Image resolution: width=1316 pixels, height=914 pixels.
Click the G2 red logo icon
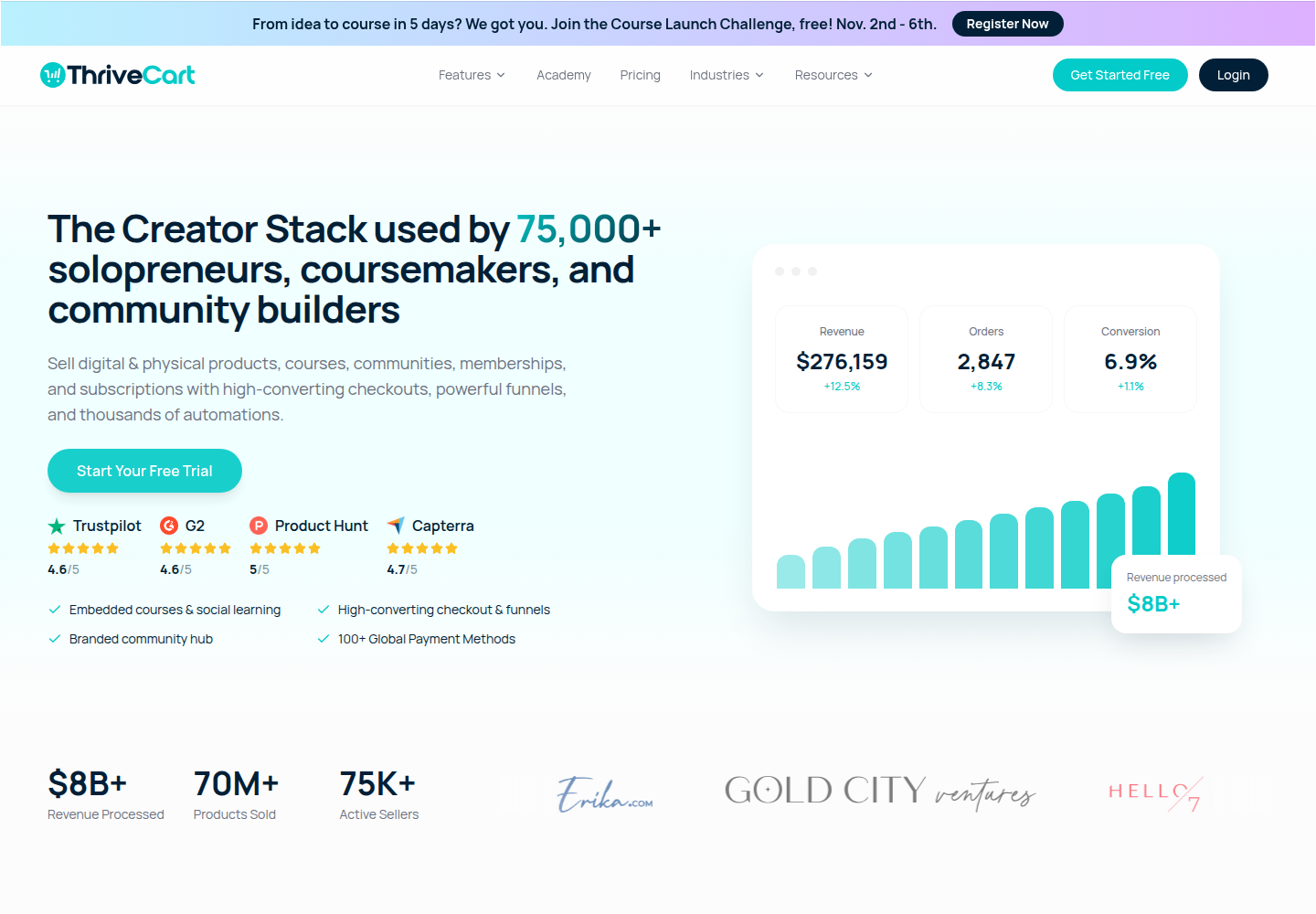tap(169, 526)
